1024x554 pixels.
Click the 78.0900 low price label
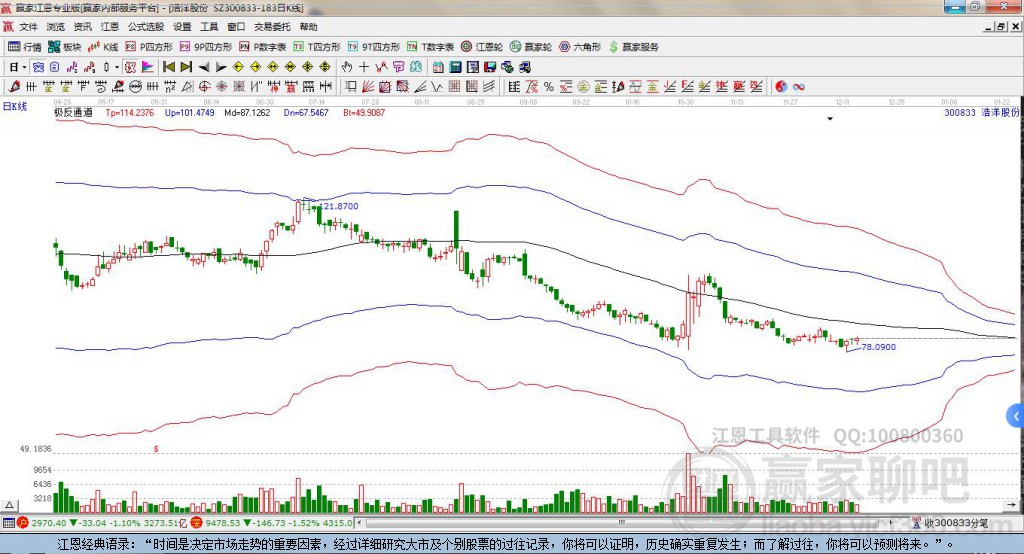[x=878, y=347]
